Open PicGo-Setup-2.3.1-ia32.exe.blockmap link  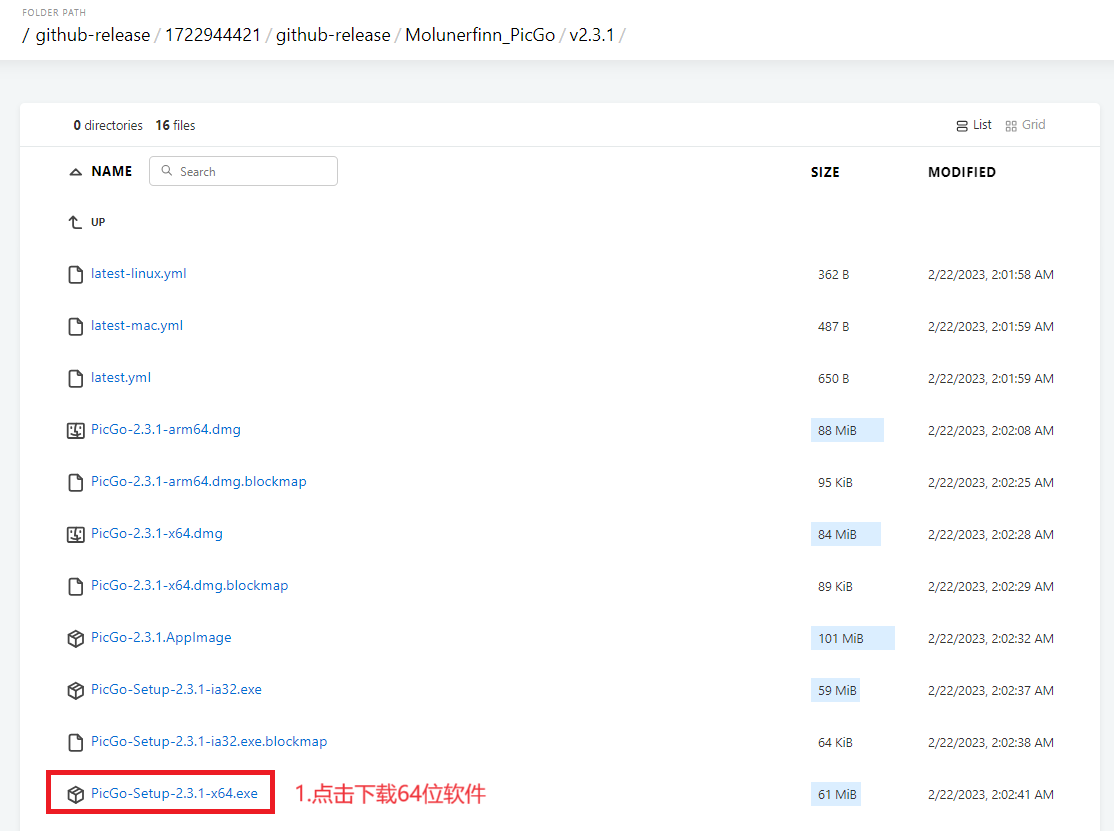(209, 741)
